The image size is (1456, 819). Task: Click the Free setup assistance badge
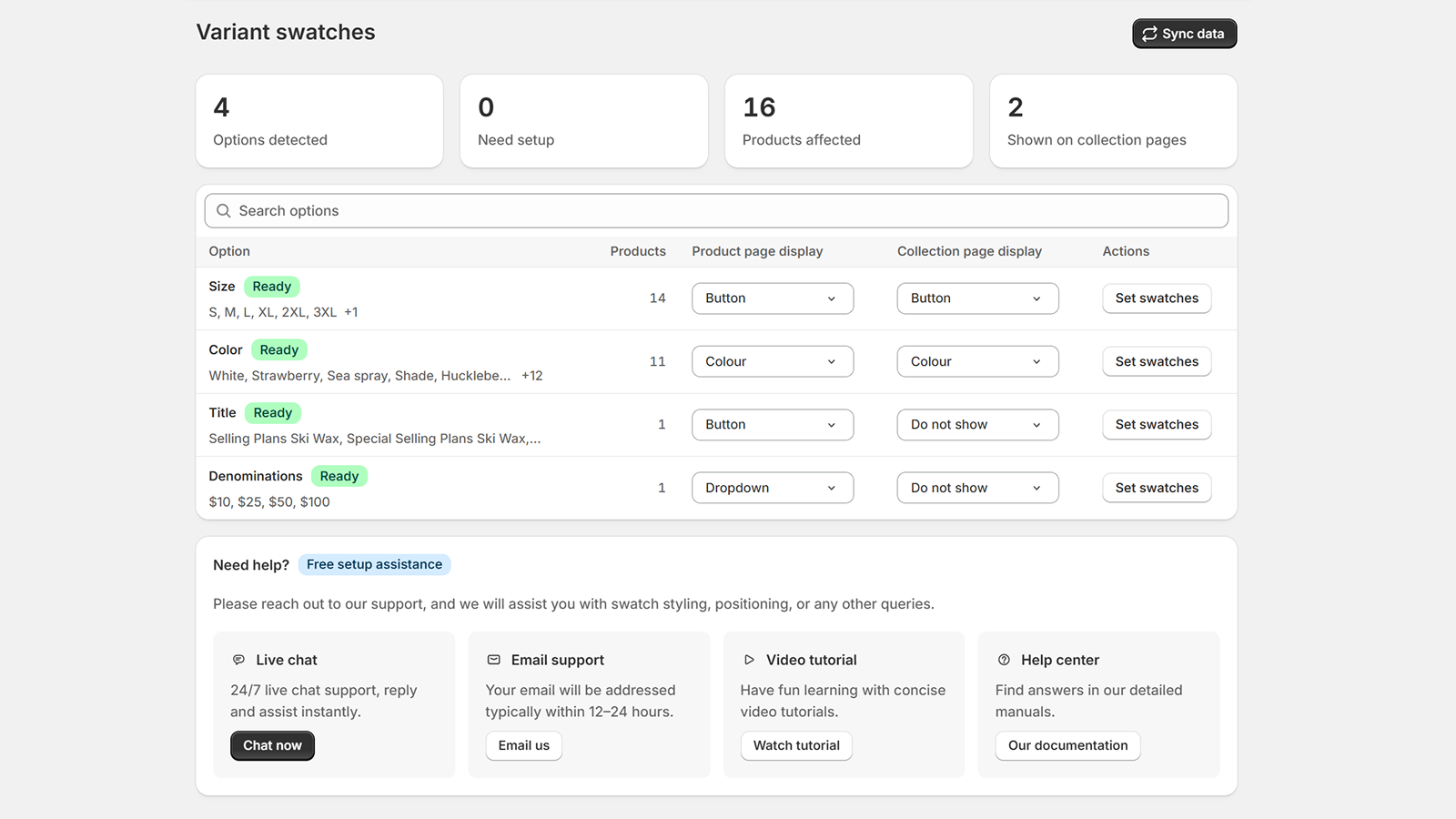(x=374, y=564)
